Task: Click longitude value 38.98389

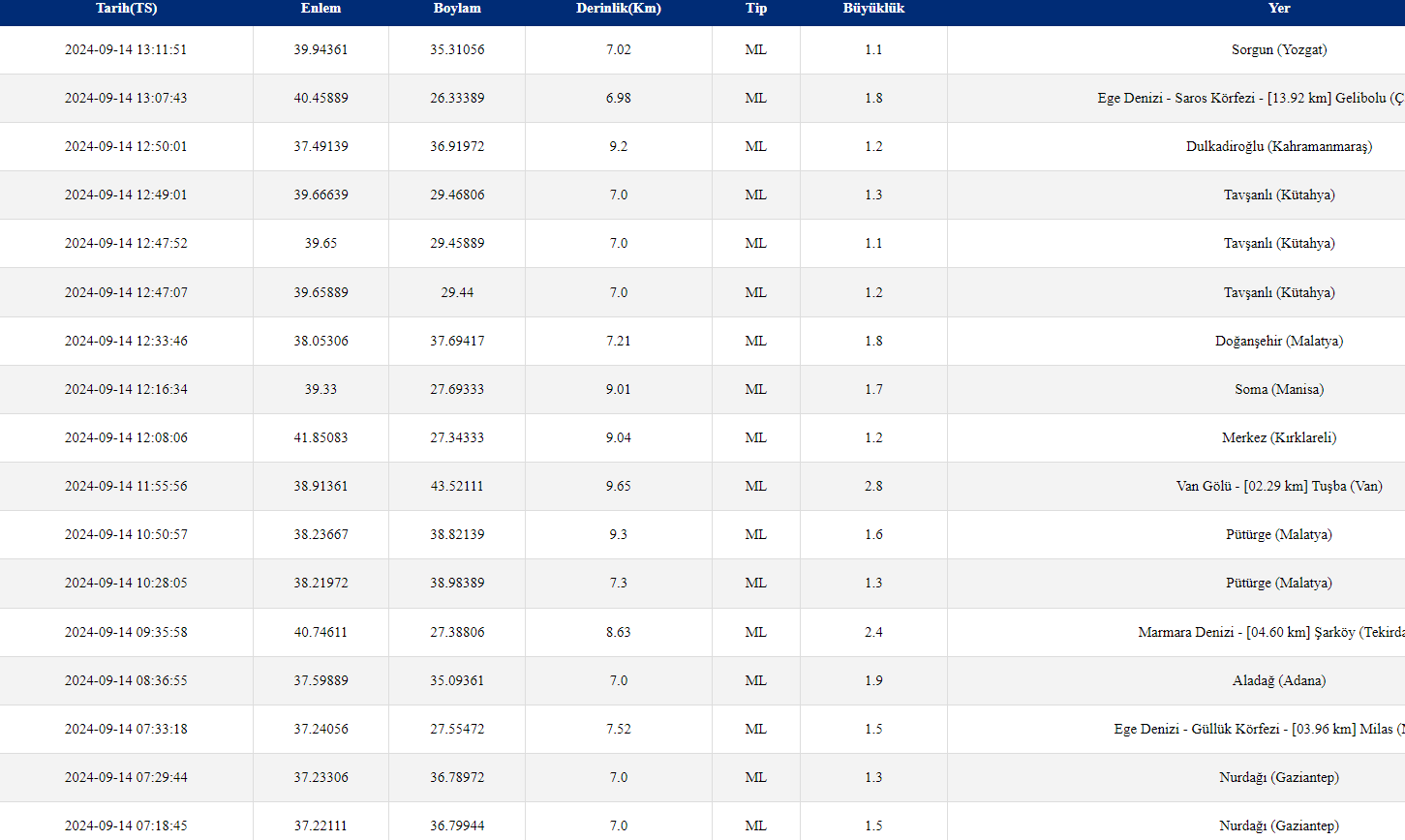Action: click(457, 583)
